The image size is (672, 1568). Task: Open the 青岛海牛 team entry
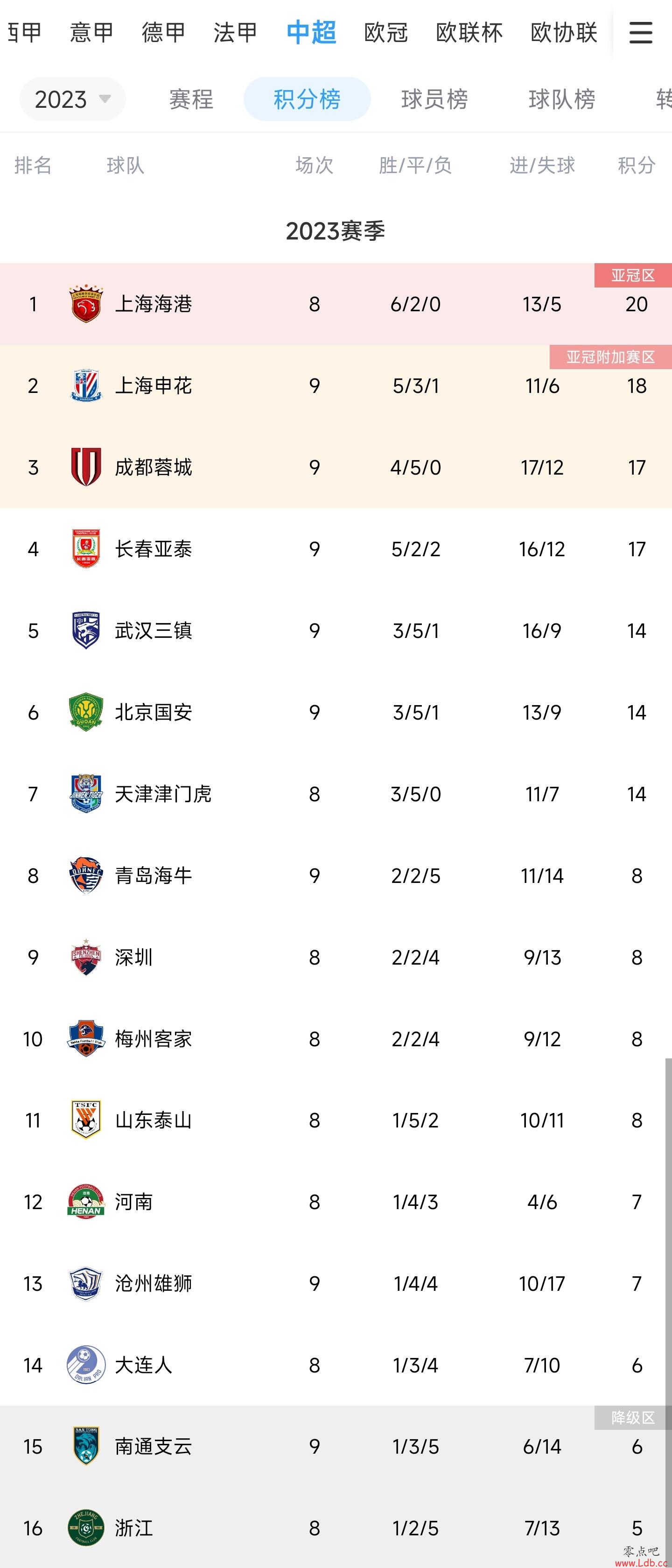tap(336, 875)
